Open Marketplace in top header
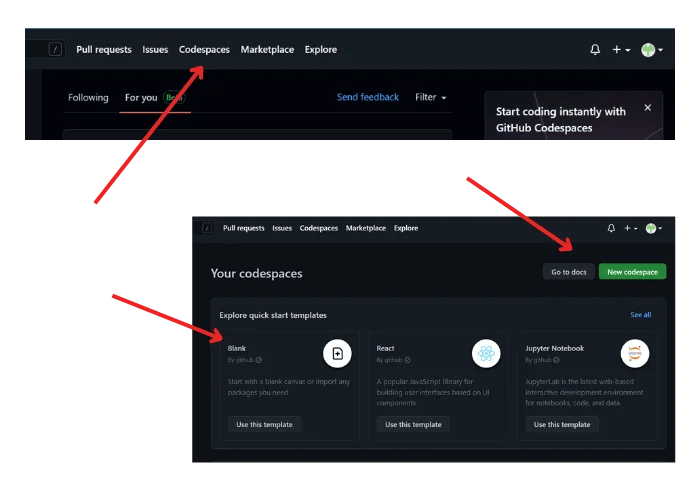Viewport: 700px width, 500px height. (x=267, y=50)
